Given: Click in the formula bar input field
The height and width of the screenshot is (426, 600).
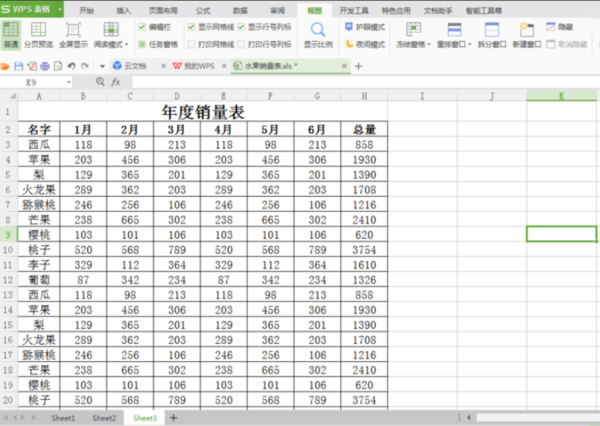Looking at the screenshot, I should coord(365,82).
